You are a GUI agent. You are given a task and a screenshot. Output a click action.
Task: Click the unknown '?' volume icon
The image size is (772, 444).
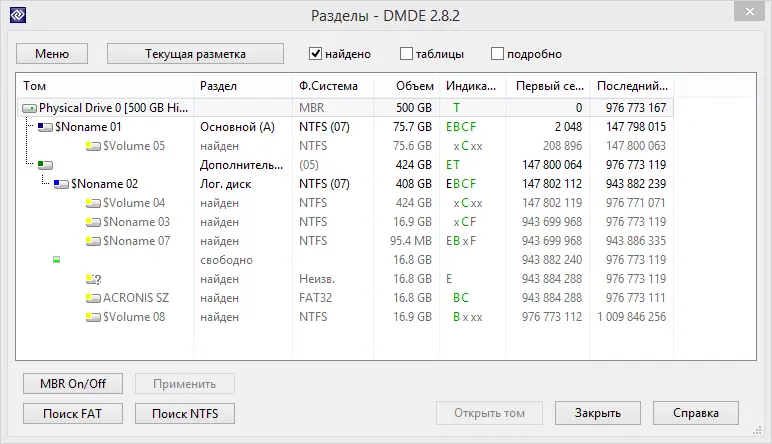click(94, 279)
